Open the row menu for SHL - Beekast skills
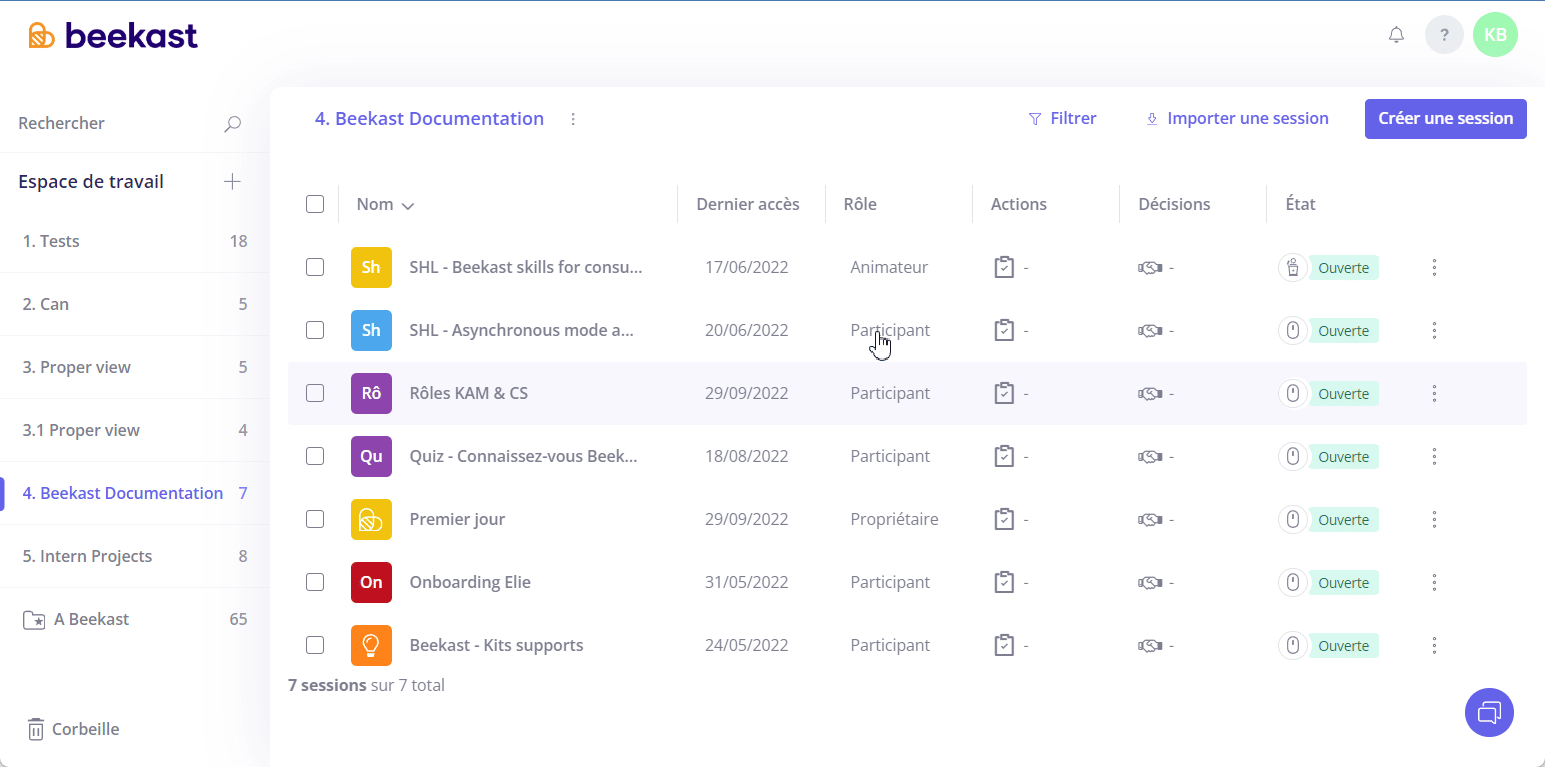 pos(1434,267)
